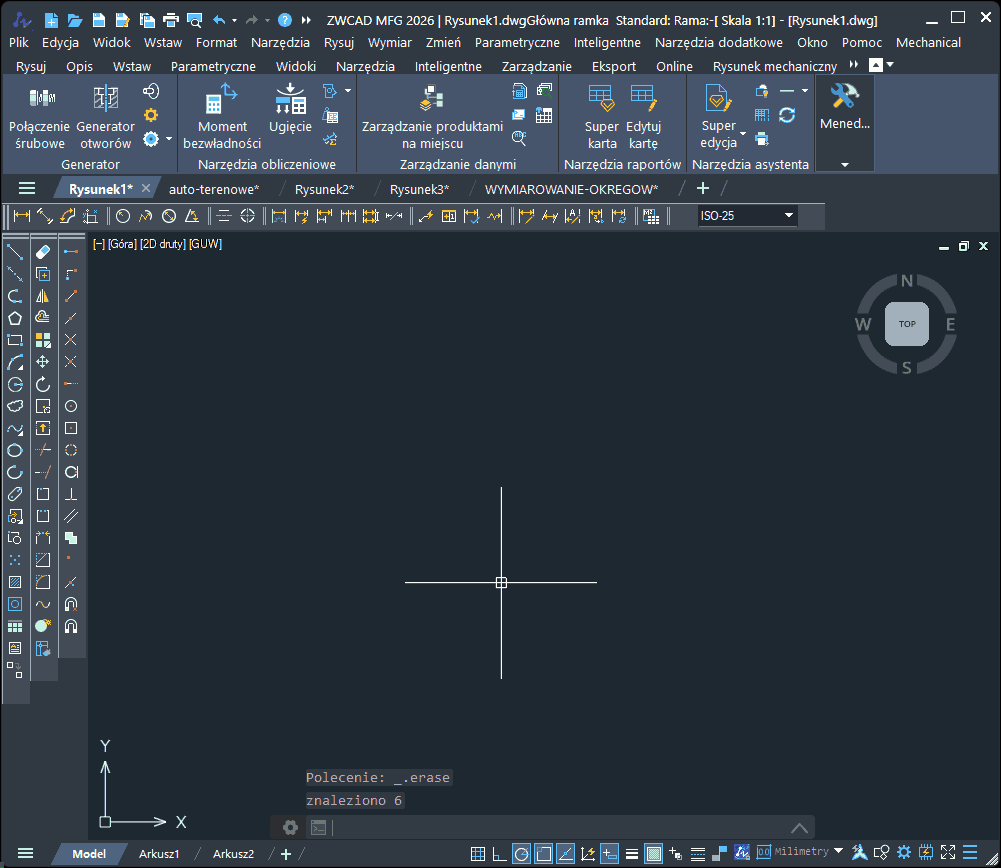Screen dimensions: 1001x868
Task: Click the Radius dimension icon
Action: click(x=123, y=216)
